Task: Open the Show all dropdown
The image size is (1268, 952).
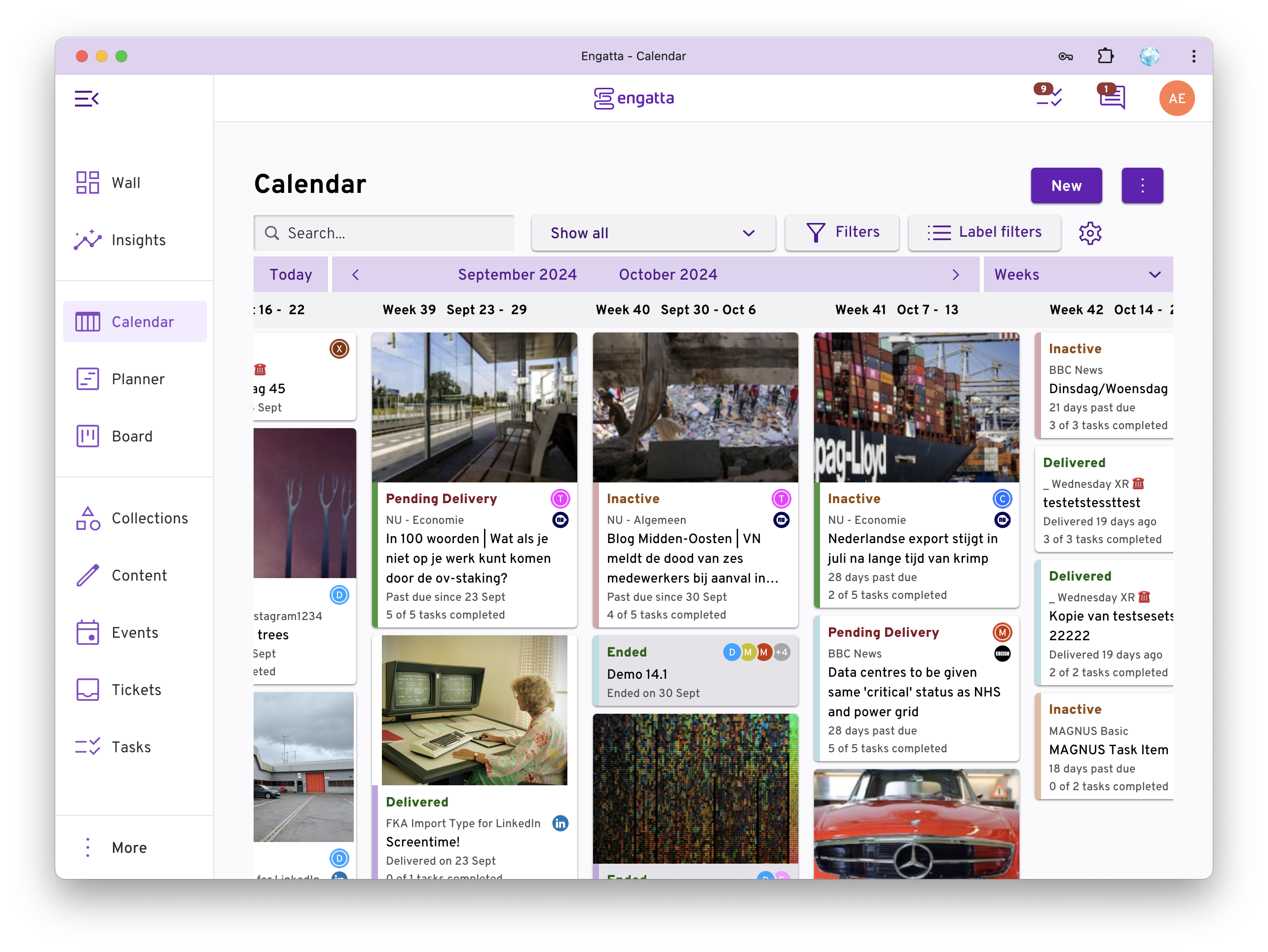Action: tap(653, 233)
